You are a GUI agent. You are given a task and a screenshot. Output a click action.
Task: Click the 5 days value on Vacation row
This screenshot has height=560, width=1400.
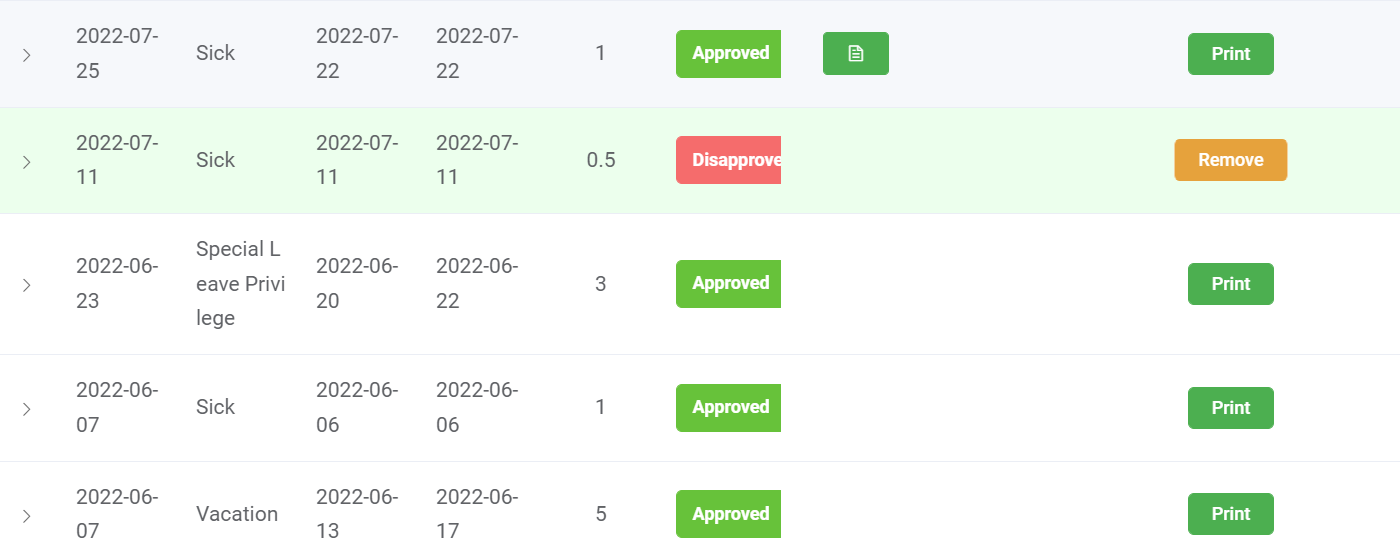click(x=600, y=514)
